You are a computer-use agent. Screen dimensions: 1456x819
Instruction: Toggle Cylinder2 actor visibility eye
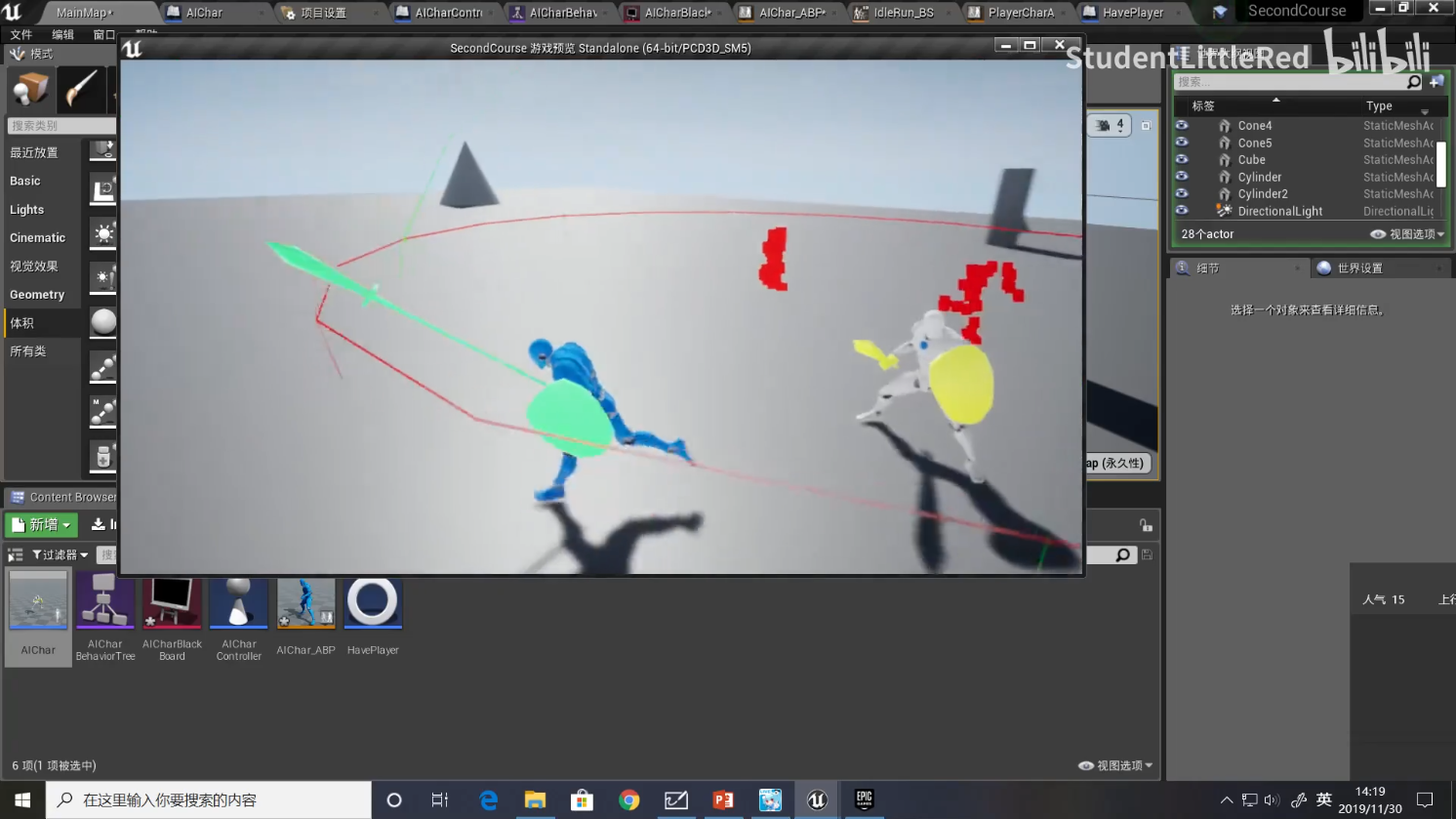pyautogui.click(x=1182, y=193)
